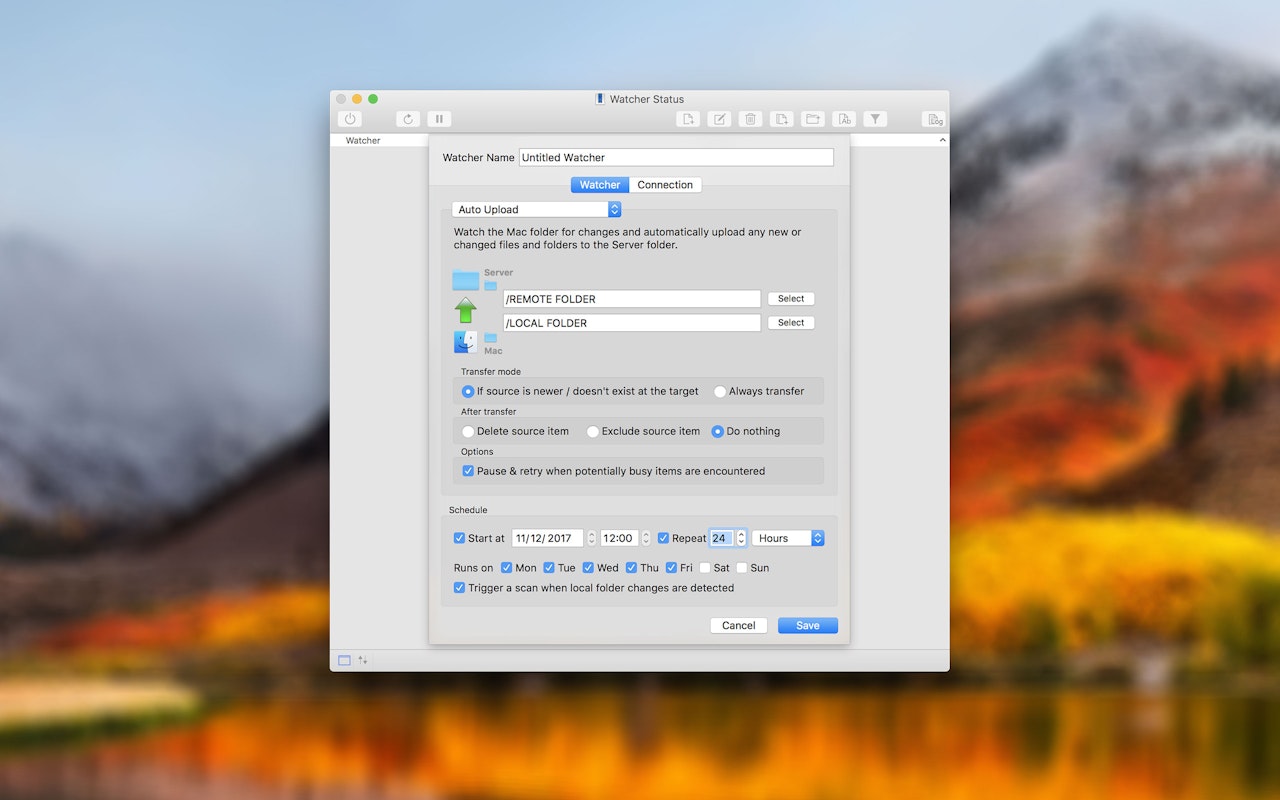
Task: Click the Mac Finder icon
Action: point(465,342)
